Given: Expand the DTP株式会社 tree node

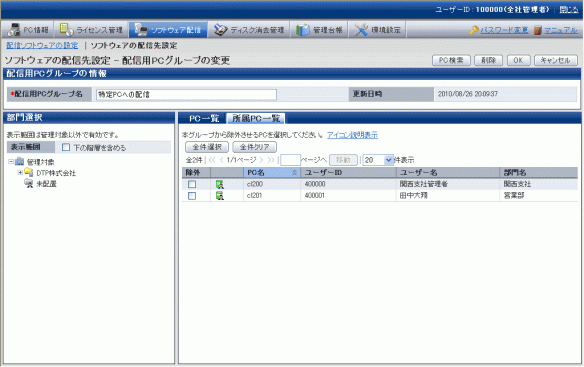Looking at the screenshot, I should click(20, 173).
